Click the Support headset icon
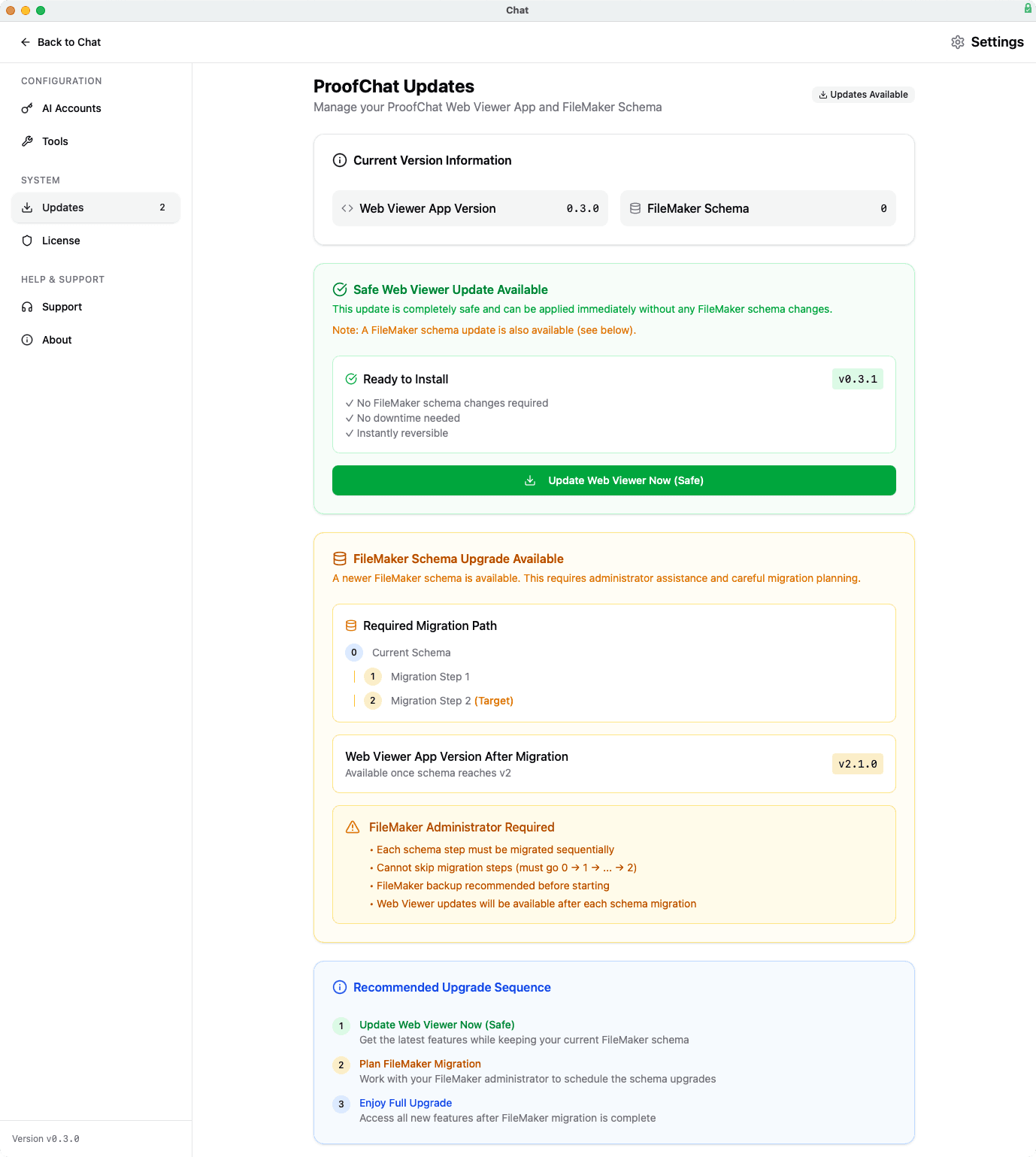 (x=27, y=307)
